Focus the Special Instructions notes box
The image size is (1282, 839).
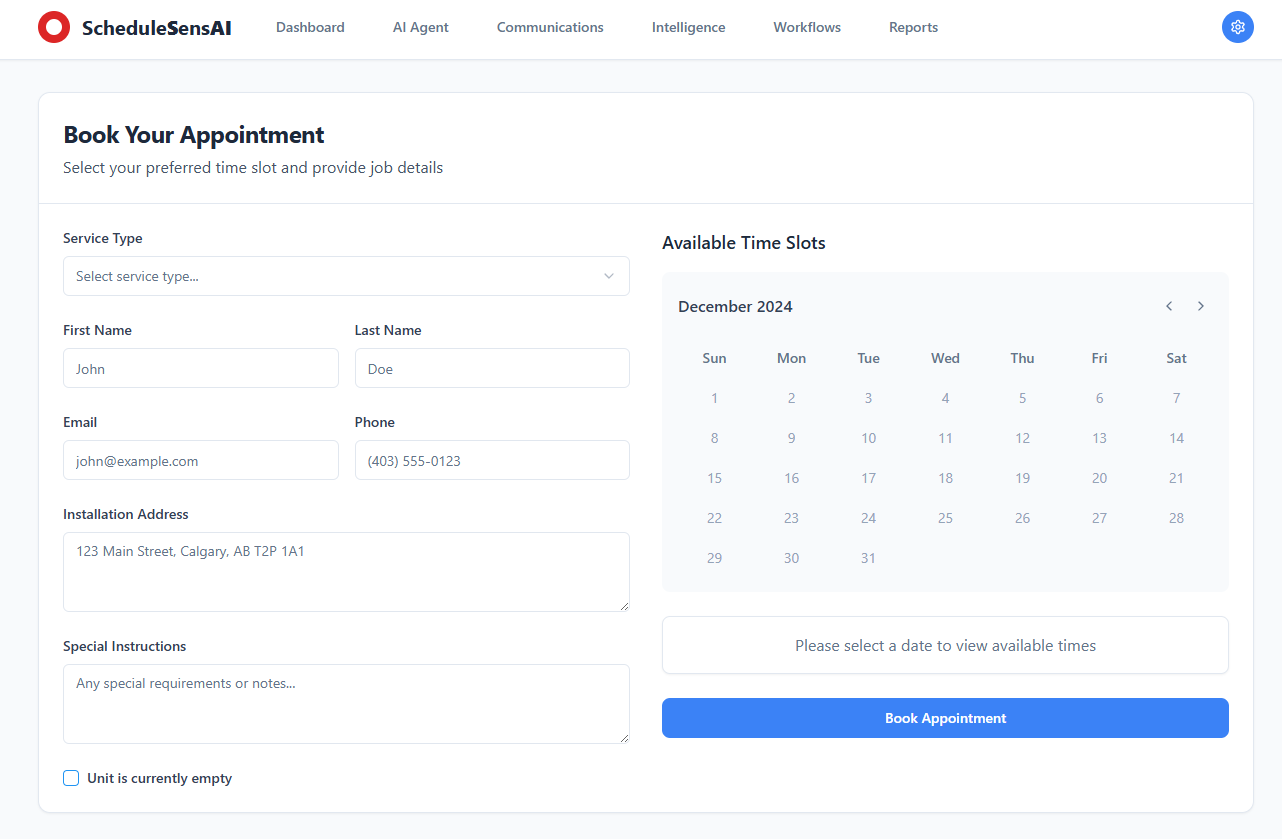pos(346,703)
